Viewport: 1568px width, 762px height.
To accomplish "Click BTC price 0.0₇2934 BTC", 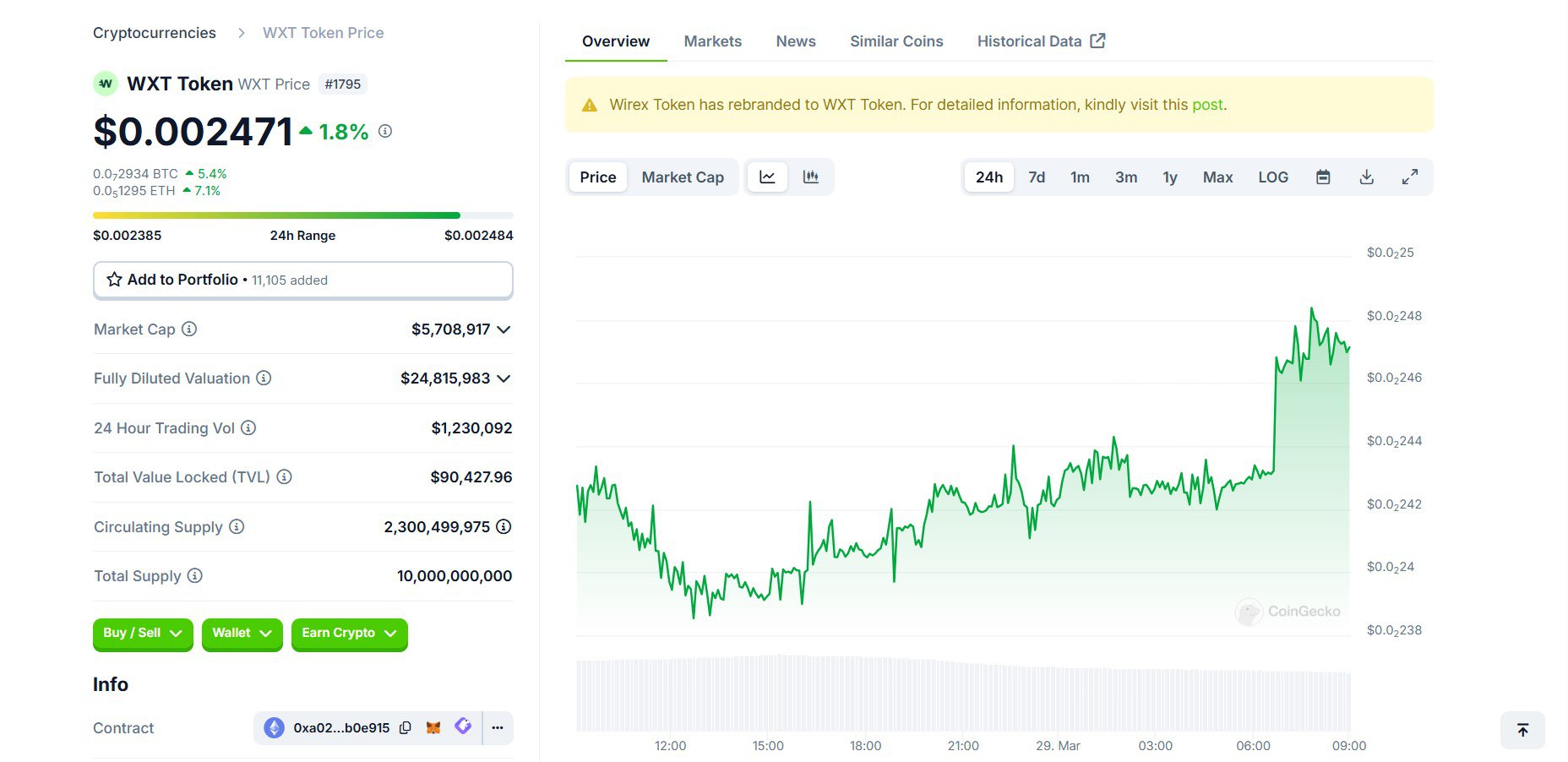I will 135,174.
